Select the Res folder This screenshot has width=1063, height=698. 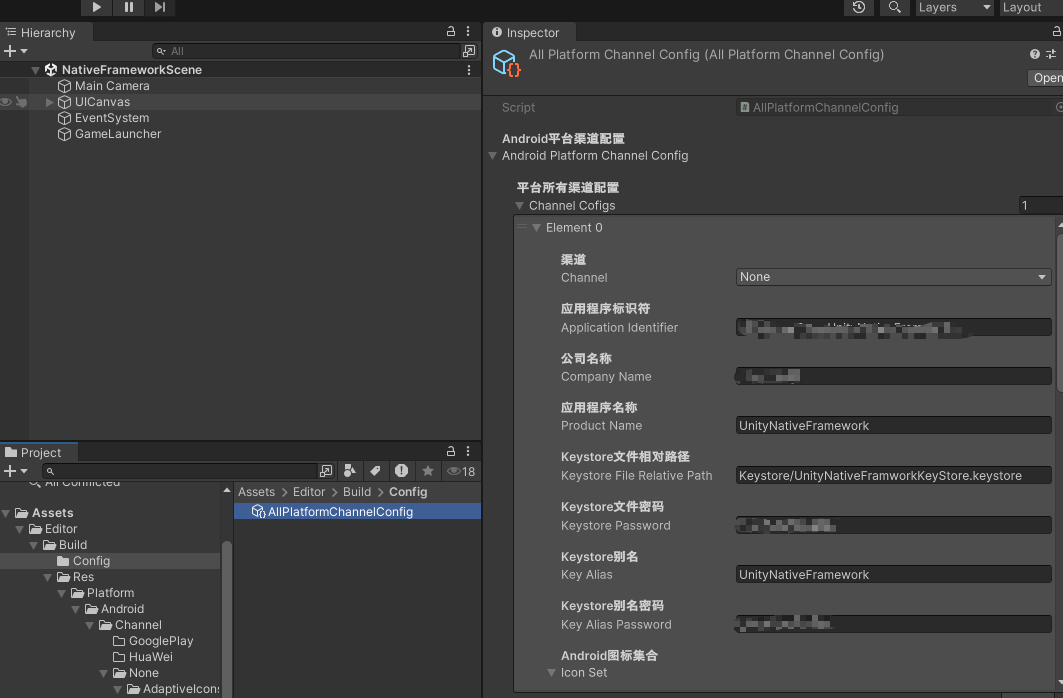point(83,577)
